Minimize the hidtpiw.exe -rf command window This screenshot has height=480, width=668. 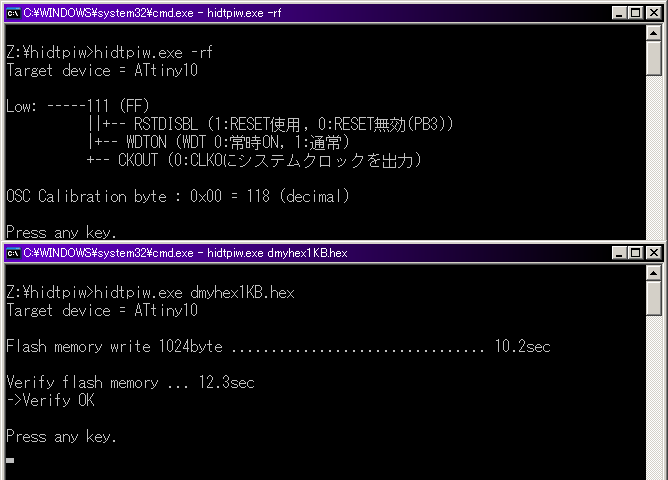619,13
